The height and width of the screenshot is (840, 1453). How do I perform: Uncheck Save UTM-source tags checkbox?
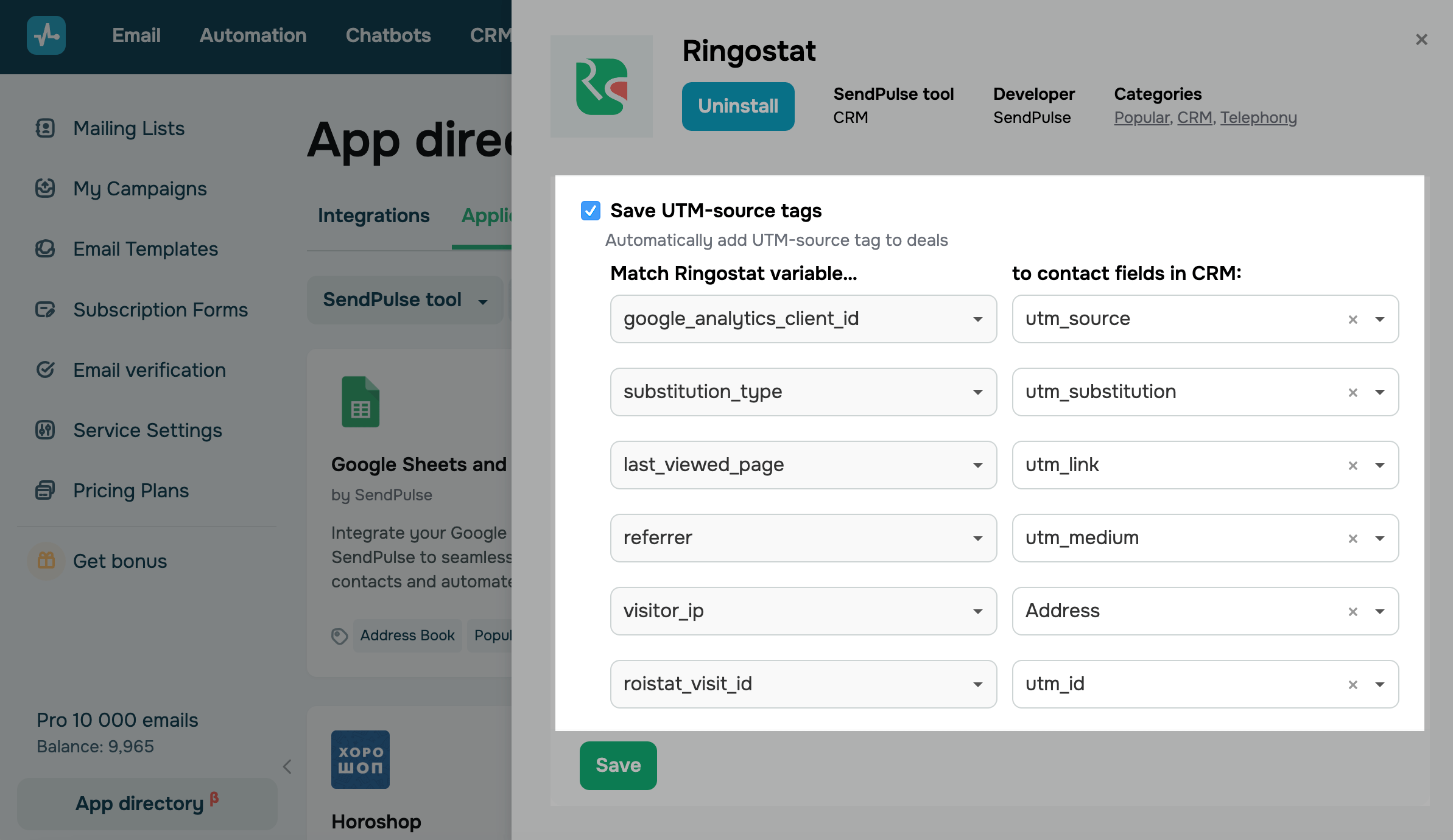click(590, 211)
